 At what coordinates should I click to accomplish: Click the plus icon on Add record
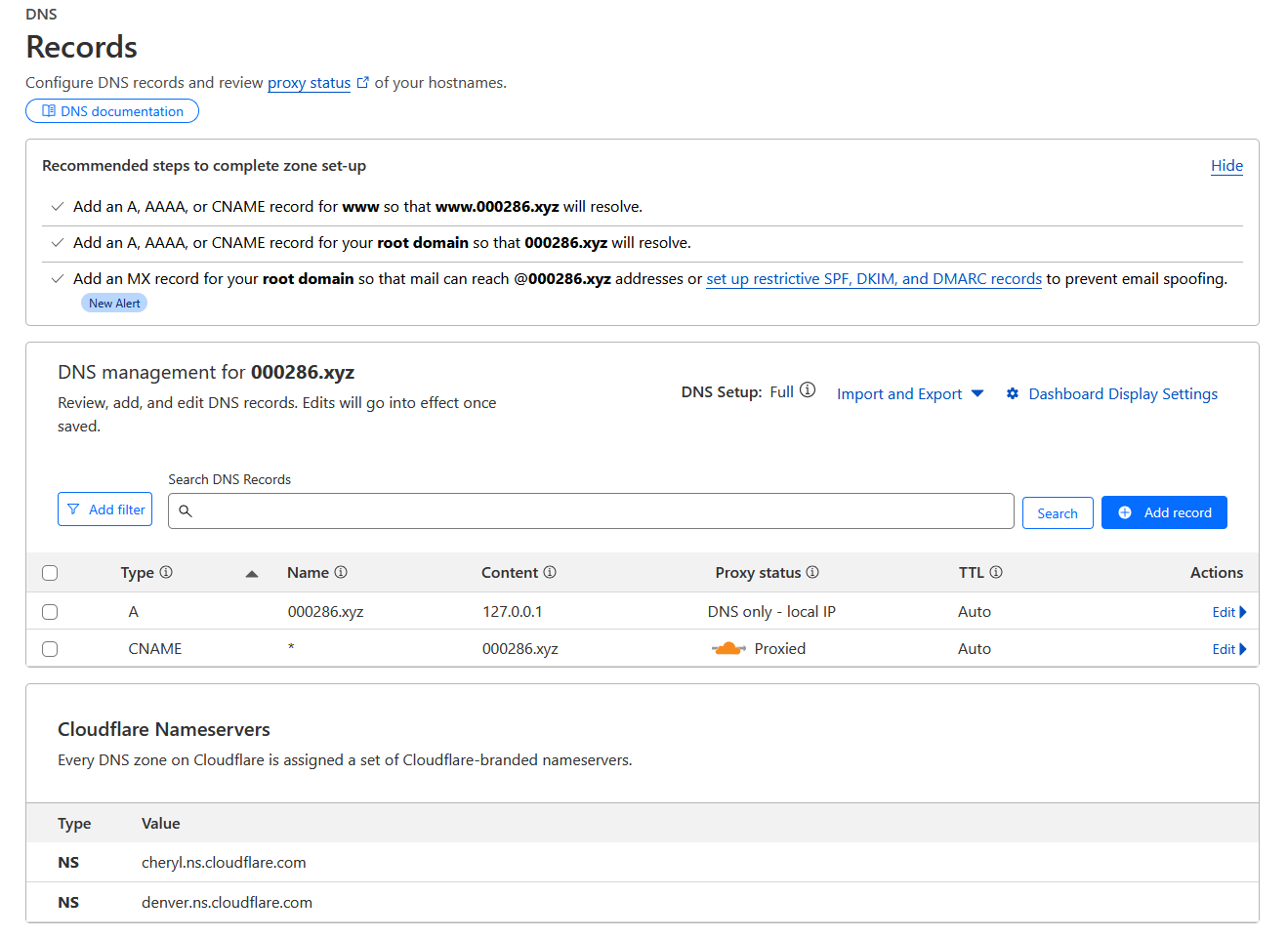[1123, 511]
